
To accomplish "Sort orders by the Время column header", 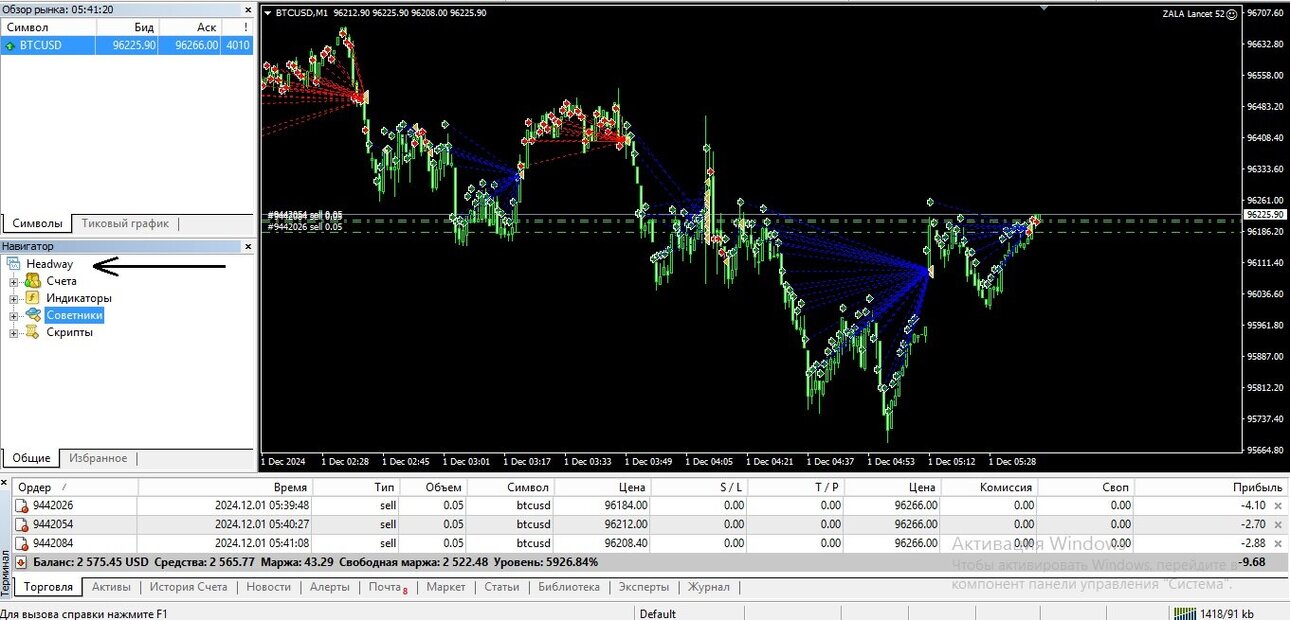I will click(225, 487).
